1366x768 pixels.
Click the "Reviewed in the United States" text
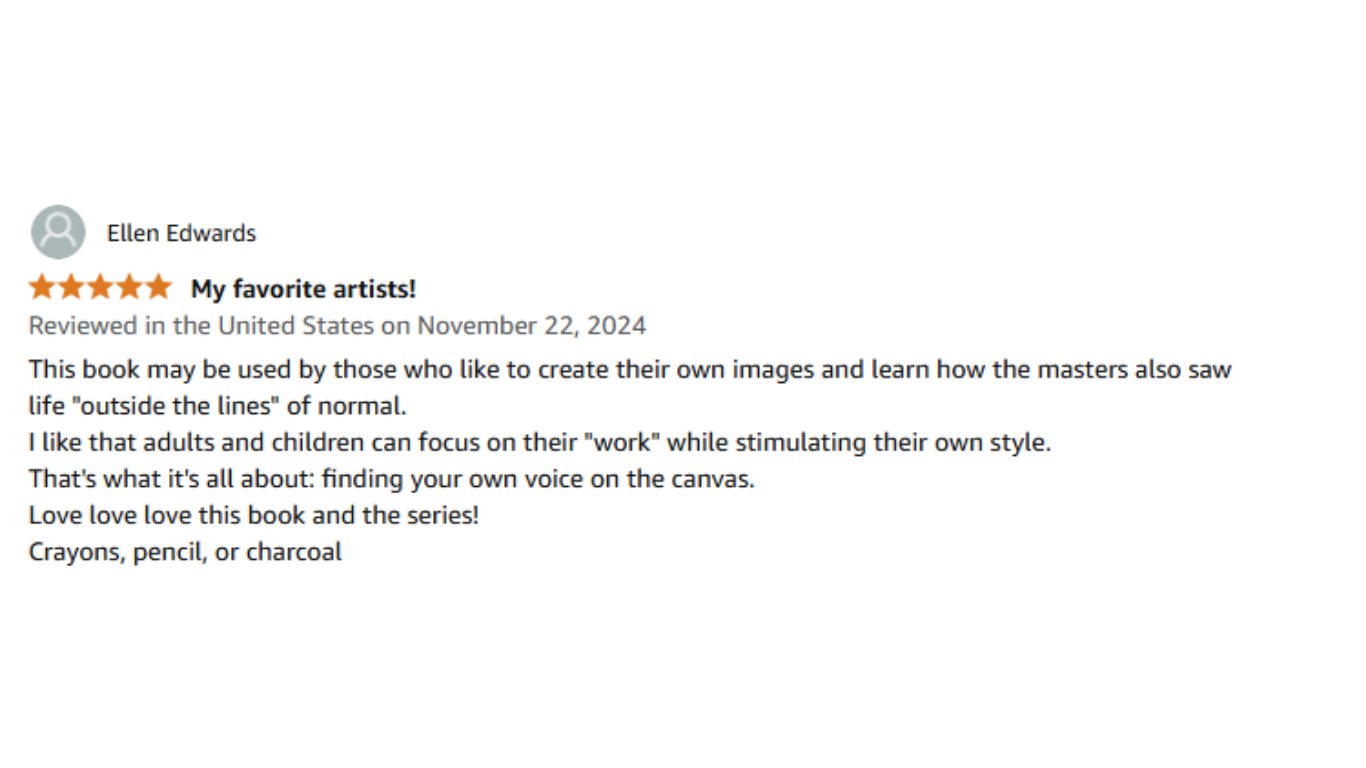pos(200,326)
